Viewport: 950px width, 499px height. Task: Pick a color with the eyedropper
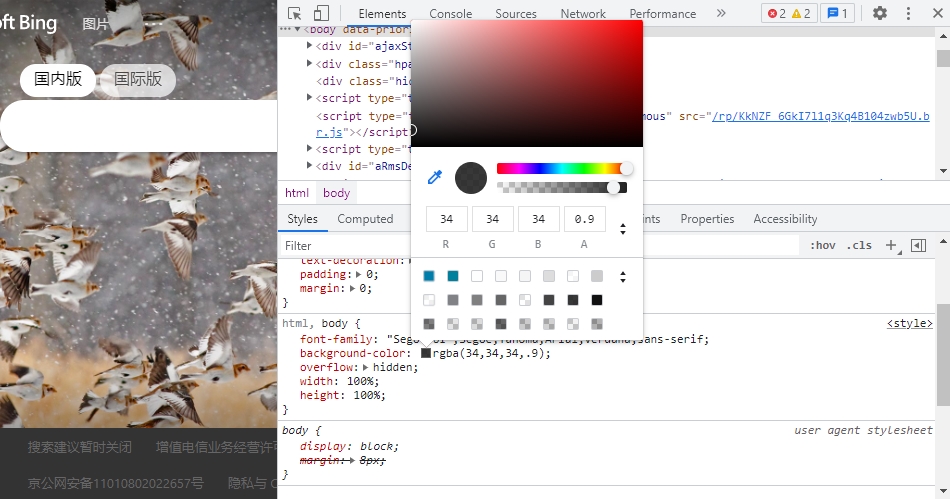click(x=434, y=177)
